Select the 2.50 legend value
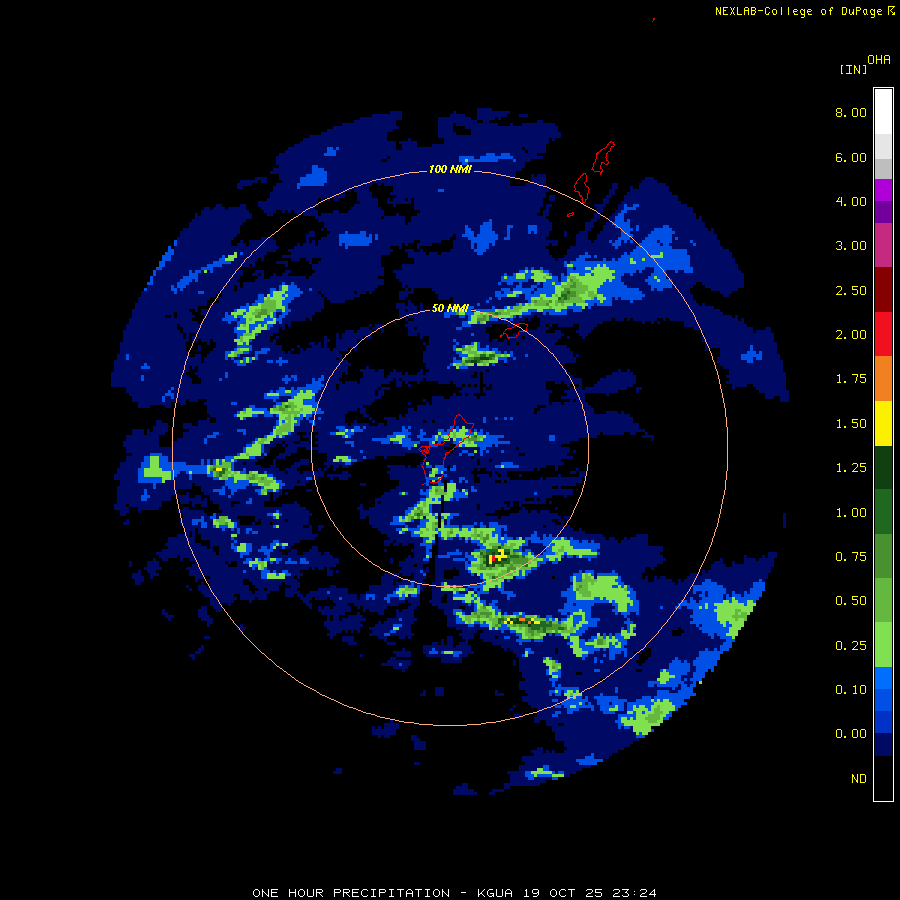 coord(851,290)
